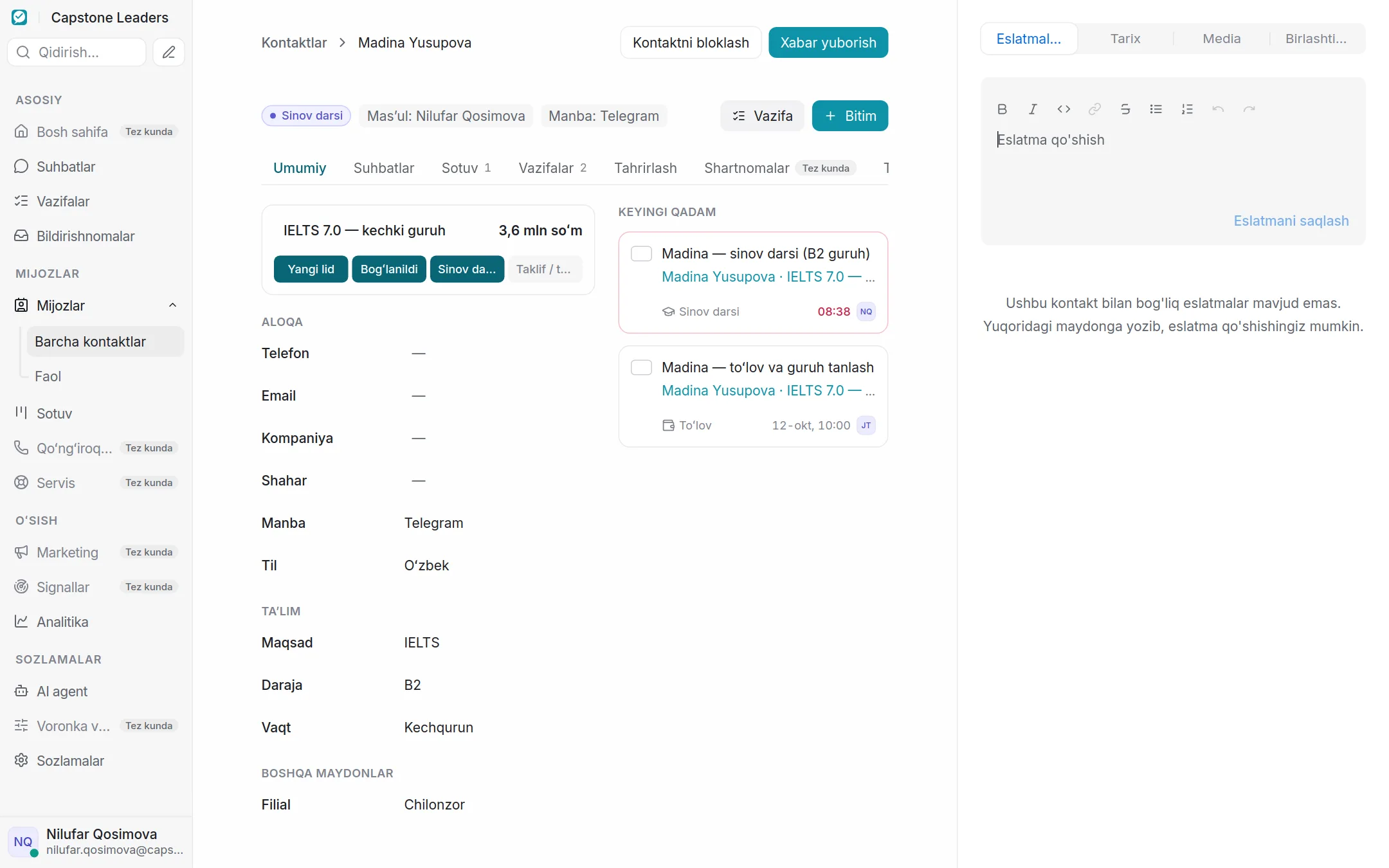Check the to'lov va guruh tanlash task
The image size is (1389, 868).
coord(641,367)
